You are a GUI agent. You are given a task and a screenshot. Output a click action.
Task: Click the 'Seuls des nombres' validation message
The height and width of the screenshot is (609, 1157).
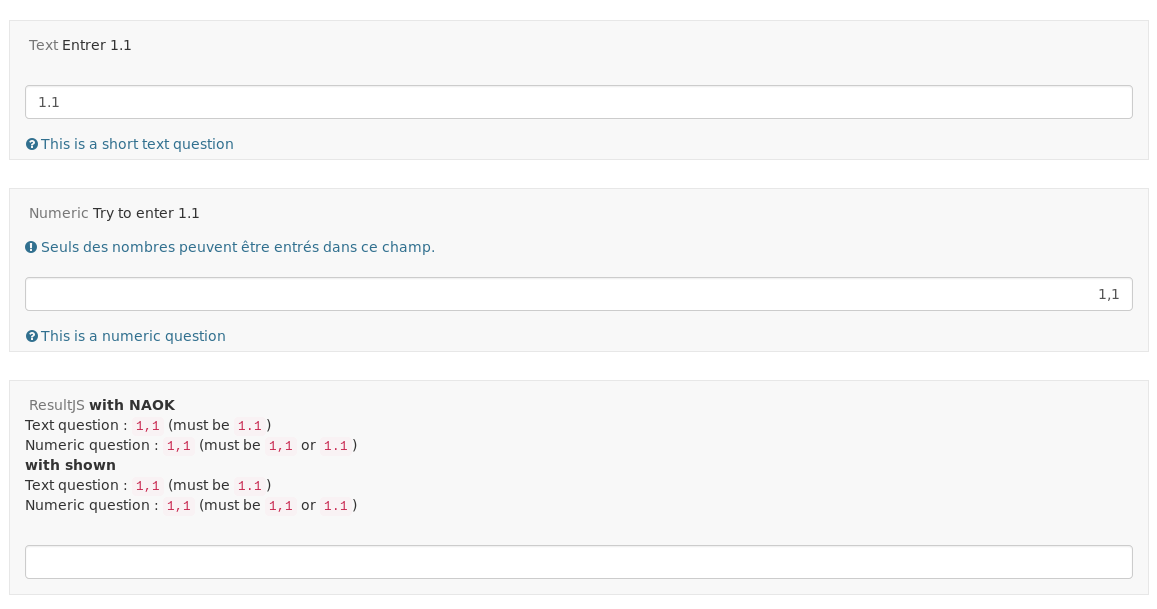tap(238, 247)
